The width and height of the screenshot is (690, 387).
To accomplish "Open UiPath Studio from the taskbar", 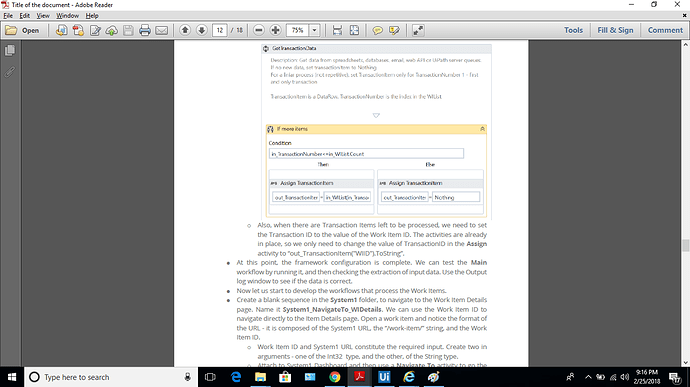I will click(384, 377).
